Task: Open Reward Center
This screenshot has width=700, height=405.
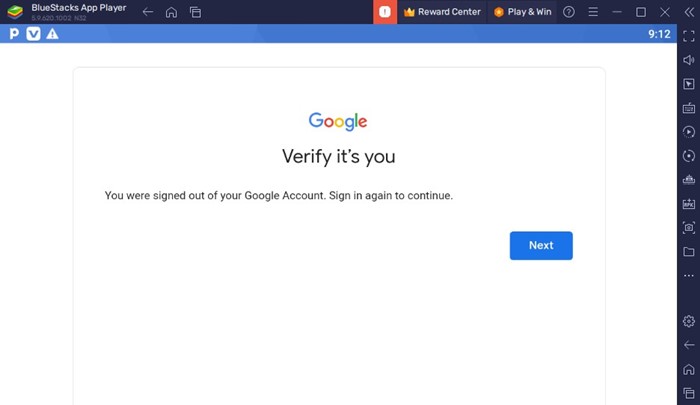Action: (442, 12)
